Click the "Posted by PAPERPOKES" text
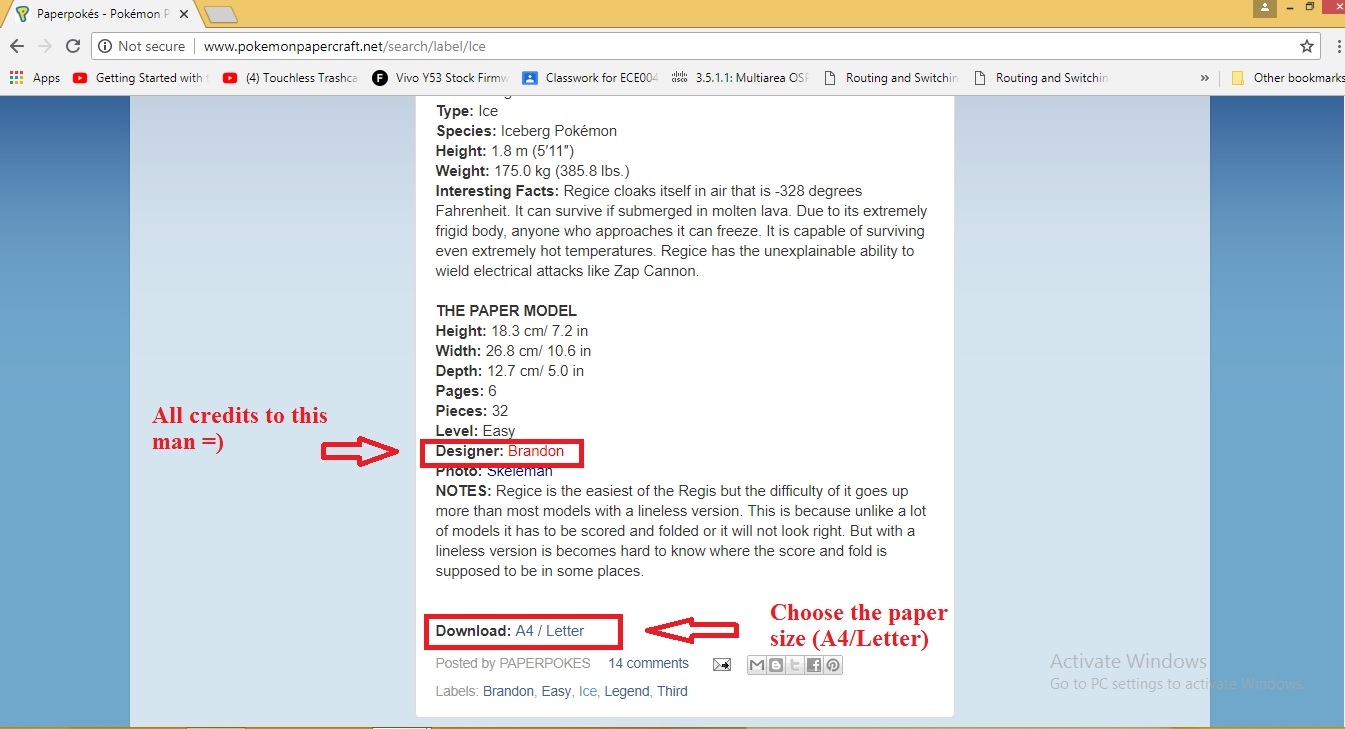This screenshot has height=729, width=1345. point(513,663)
